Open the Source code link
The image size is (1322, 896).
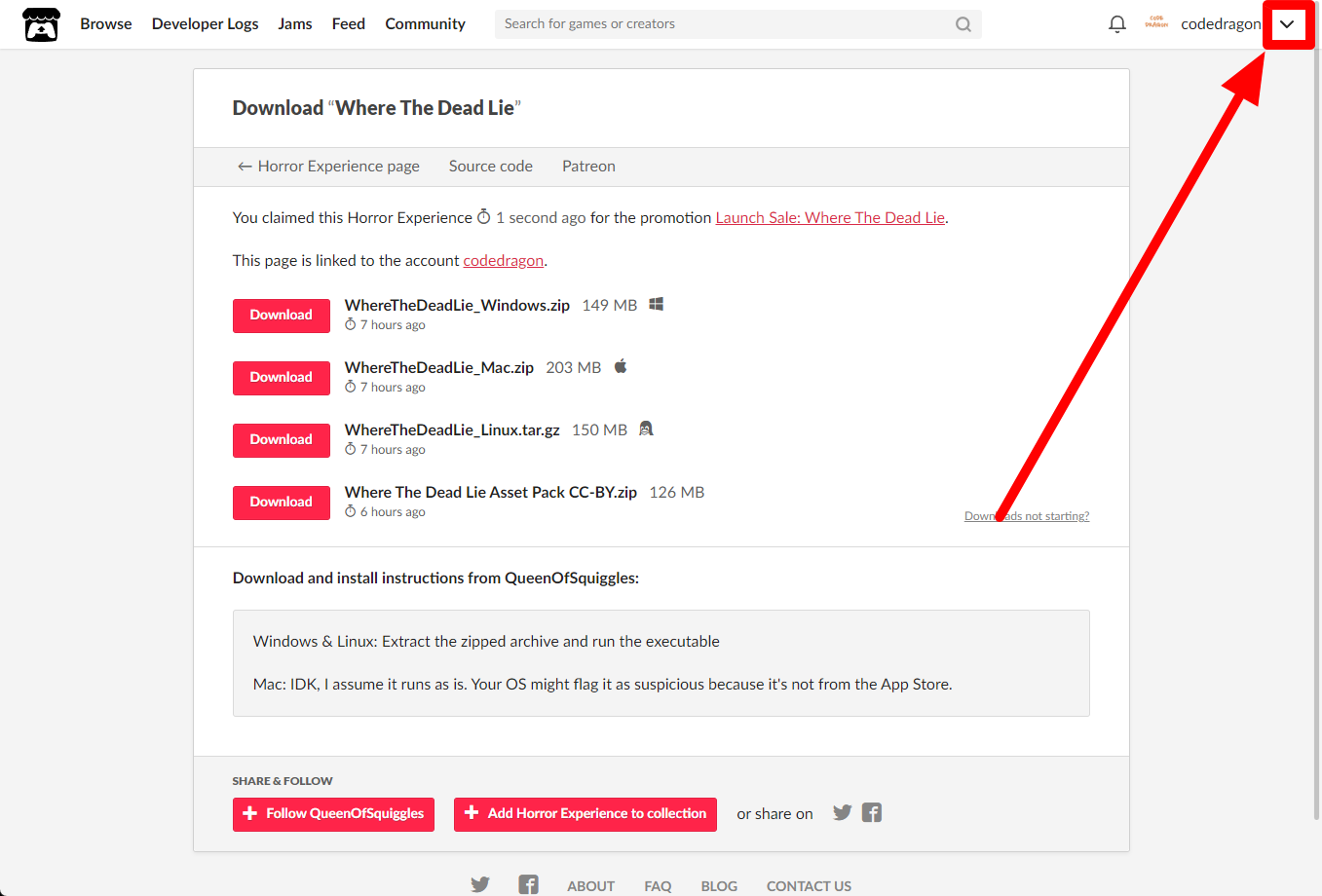click(491, 167)
